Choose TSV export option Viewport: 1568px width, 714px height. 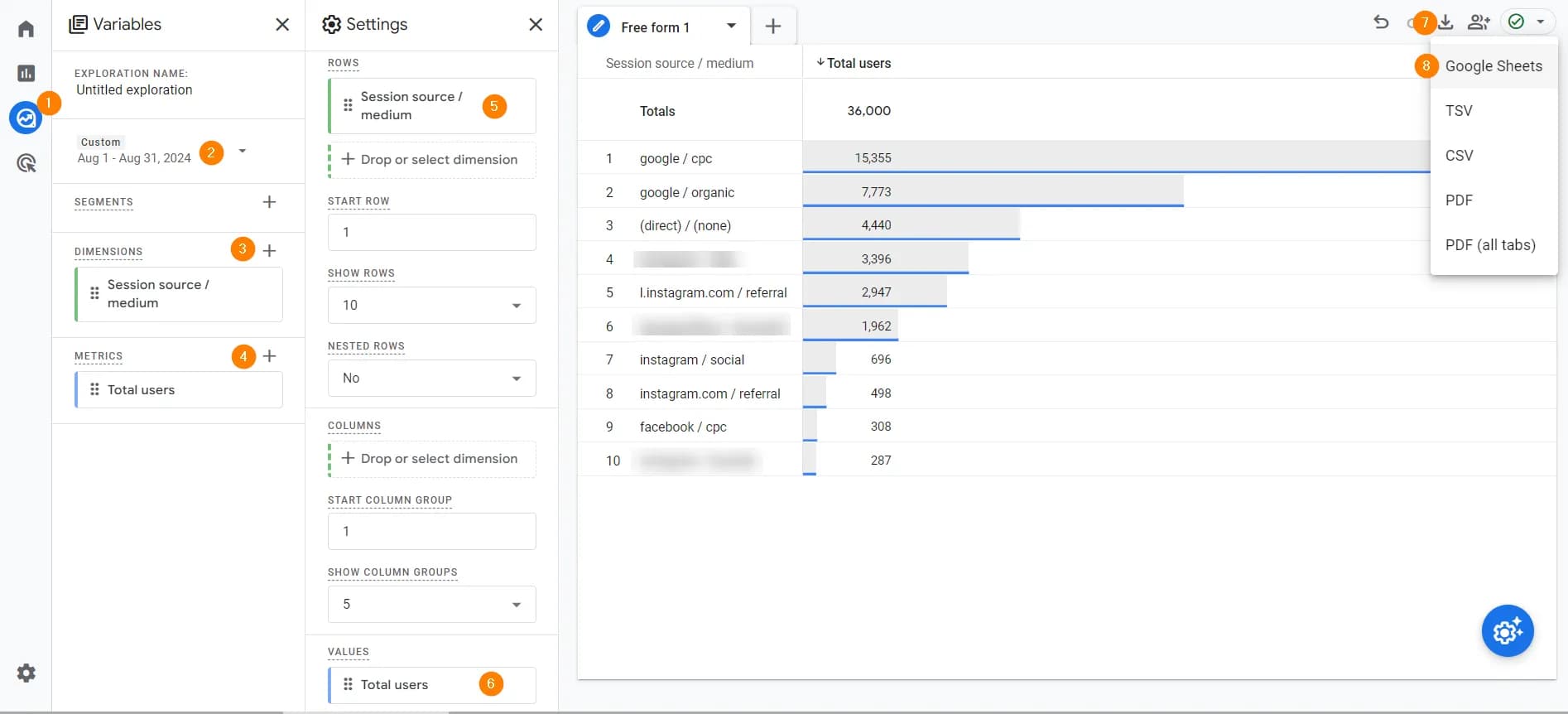[1493, 111]
